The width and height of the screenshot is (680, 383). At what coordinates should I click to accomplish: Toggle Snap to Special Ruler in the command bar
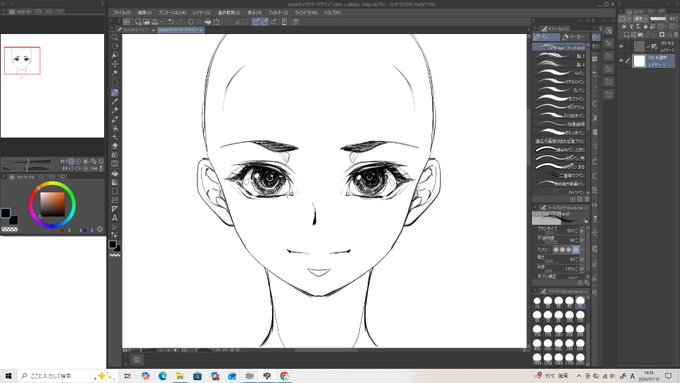[265, 21]
